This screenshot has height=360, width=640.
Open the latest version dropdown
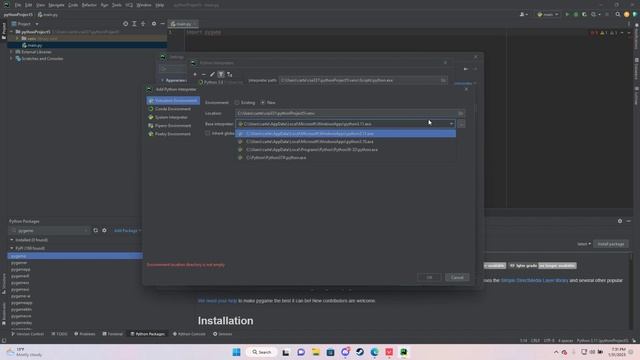584,244
